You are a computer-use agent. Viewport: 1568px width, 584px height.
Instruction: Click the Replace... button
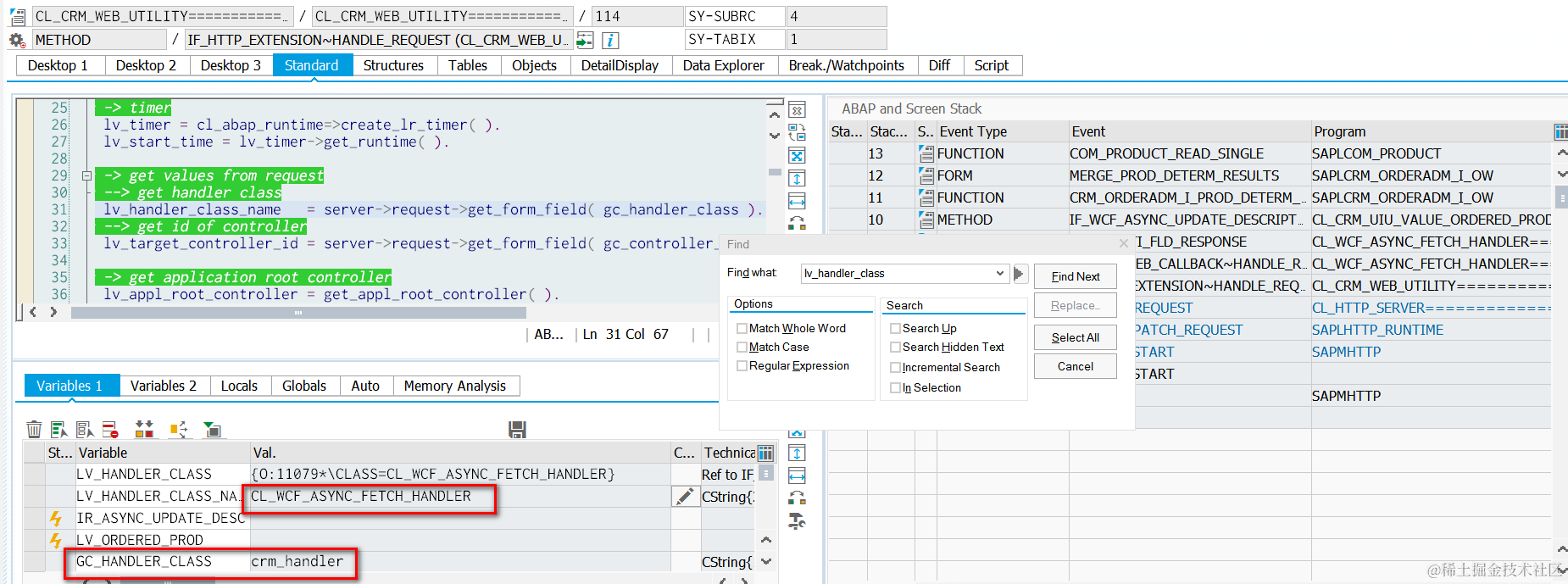pyautogui.click(x=1075, y=305)
